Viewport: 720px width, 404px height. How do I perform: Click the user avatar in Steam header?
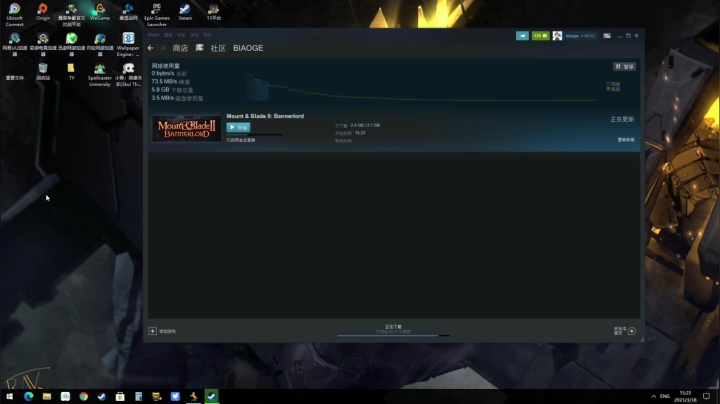pos(557,36)
